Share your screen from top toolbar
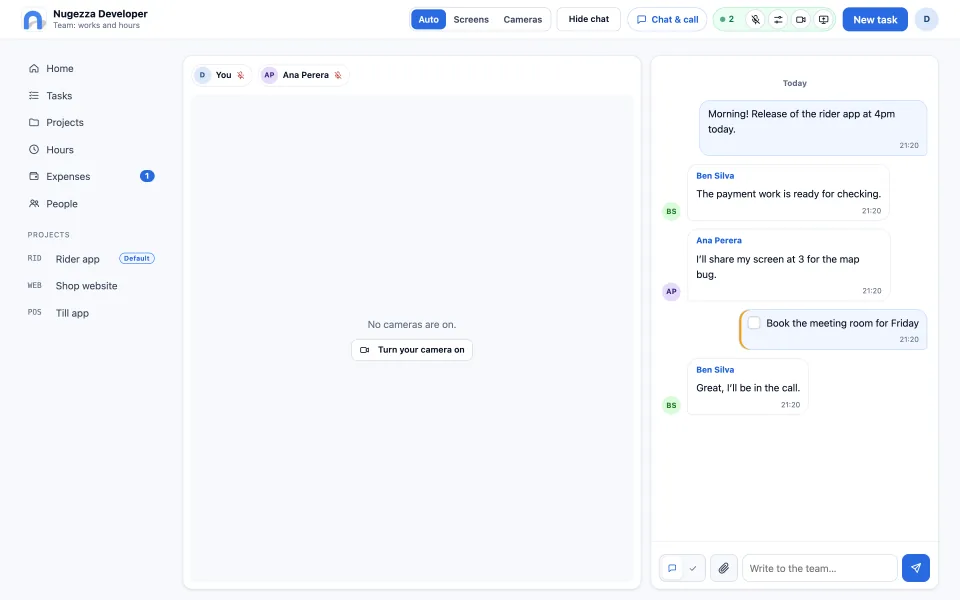This screenshot has width=960, height=600. (x=823, y=20)
